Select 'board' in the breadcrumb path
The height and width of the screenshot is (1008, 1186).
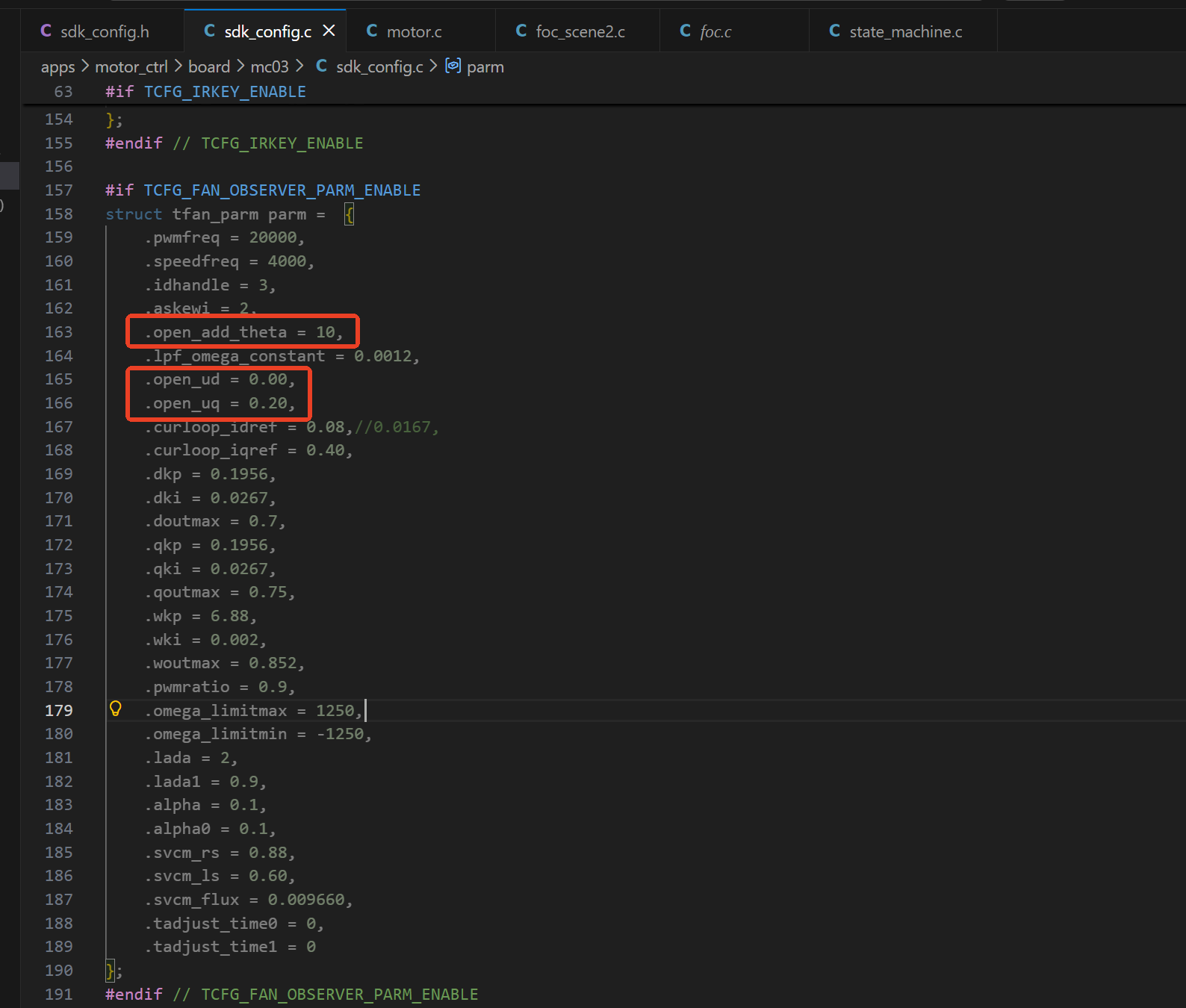click(x=209, y=67)
